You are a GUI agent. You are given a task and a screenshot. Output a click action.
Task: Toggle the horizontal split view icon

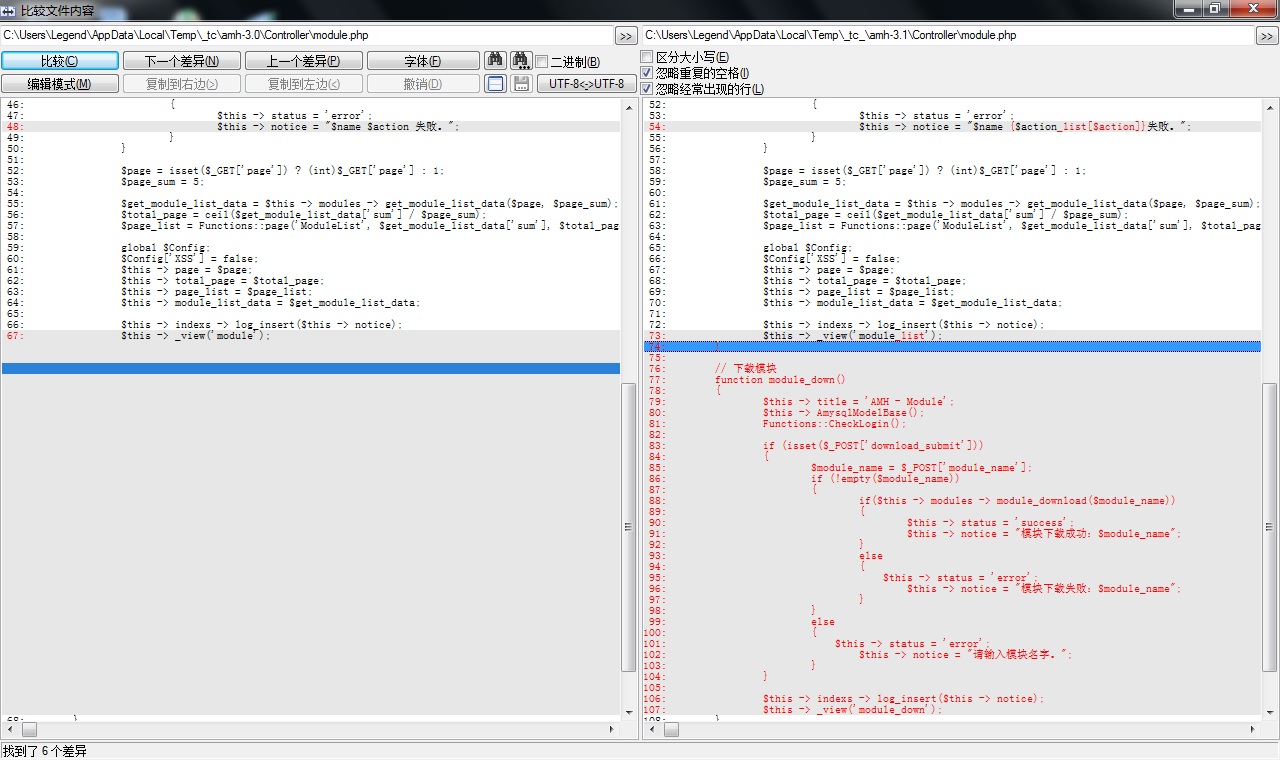coord(495,84)
